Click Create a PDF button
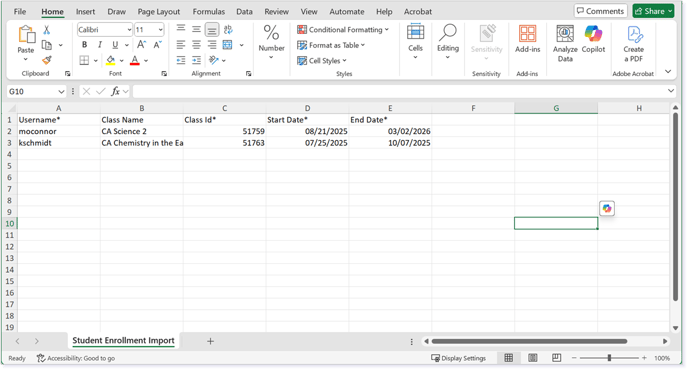688x370 pixels. (x=634, y=43)
